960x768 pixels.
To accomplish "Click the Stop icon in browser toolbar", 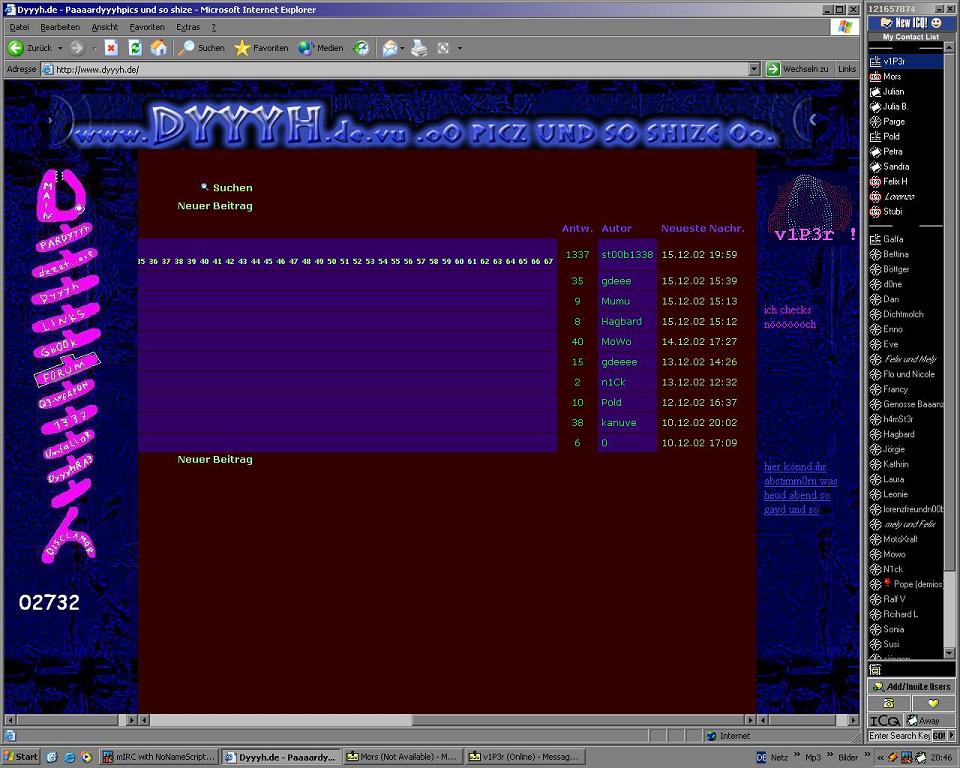I will [111, 48].
